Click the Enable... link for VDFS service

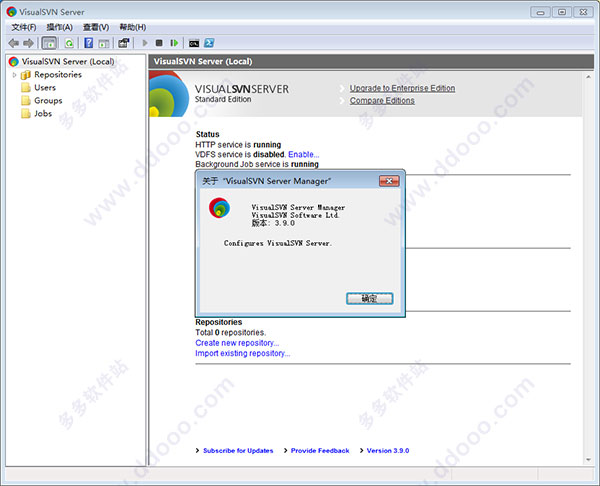tap(303, 155)
